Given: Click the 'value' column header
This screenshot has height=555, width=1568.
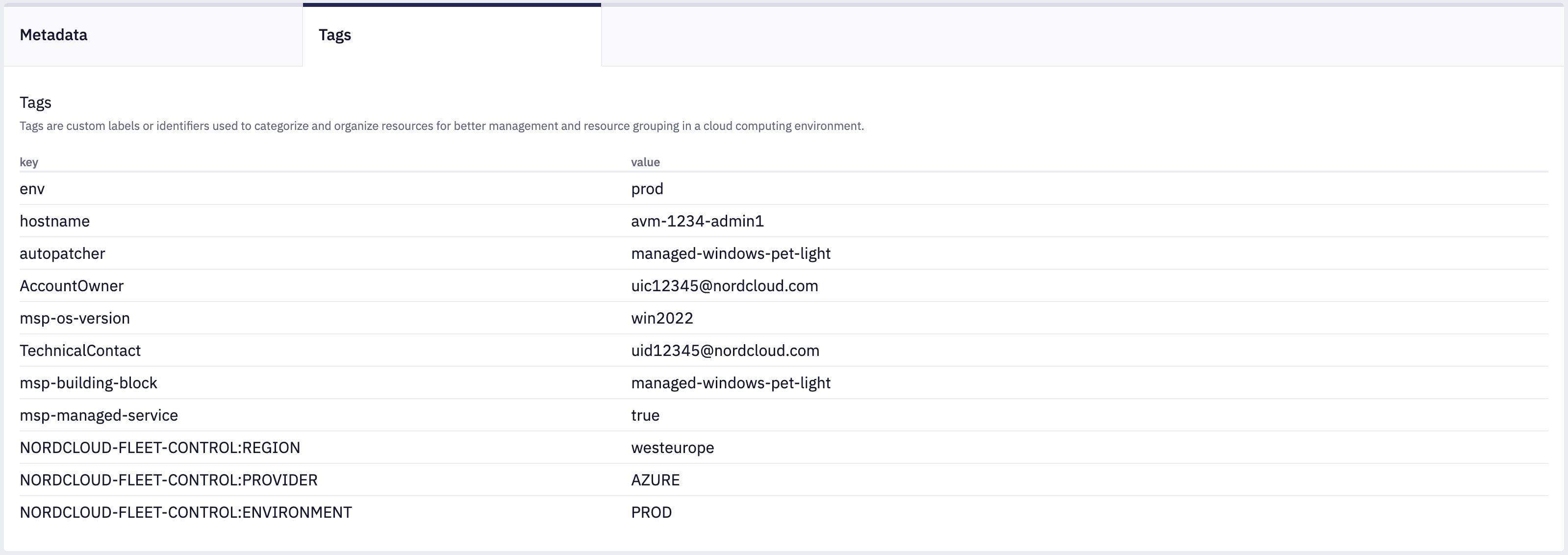Looking at the screenshot, I should point(645,162).
